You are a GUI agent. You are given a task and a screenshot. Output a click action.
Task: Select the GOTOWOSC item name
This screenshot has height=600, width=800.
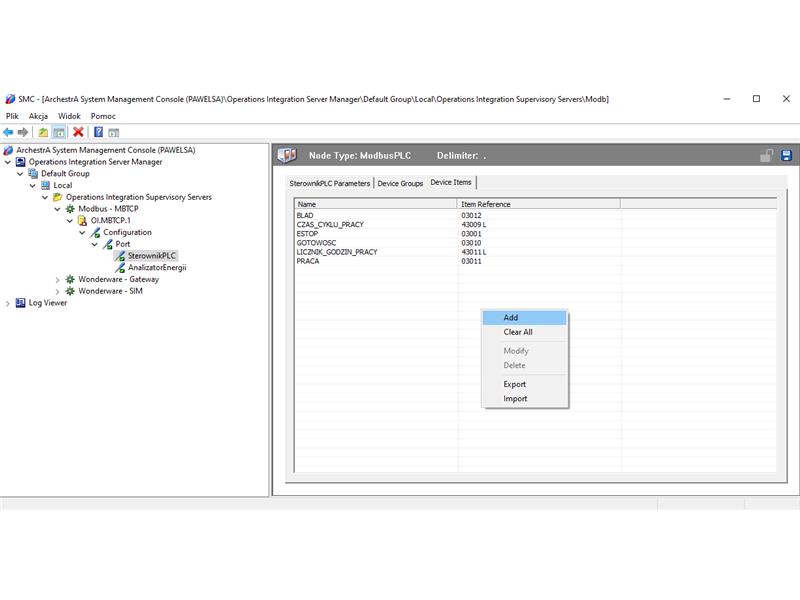pyautogui.click(x=316, y=243)
